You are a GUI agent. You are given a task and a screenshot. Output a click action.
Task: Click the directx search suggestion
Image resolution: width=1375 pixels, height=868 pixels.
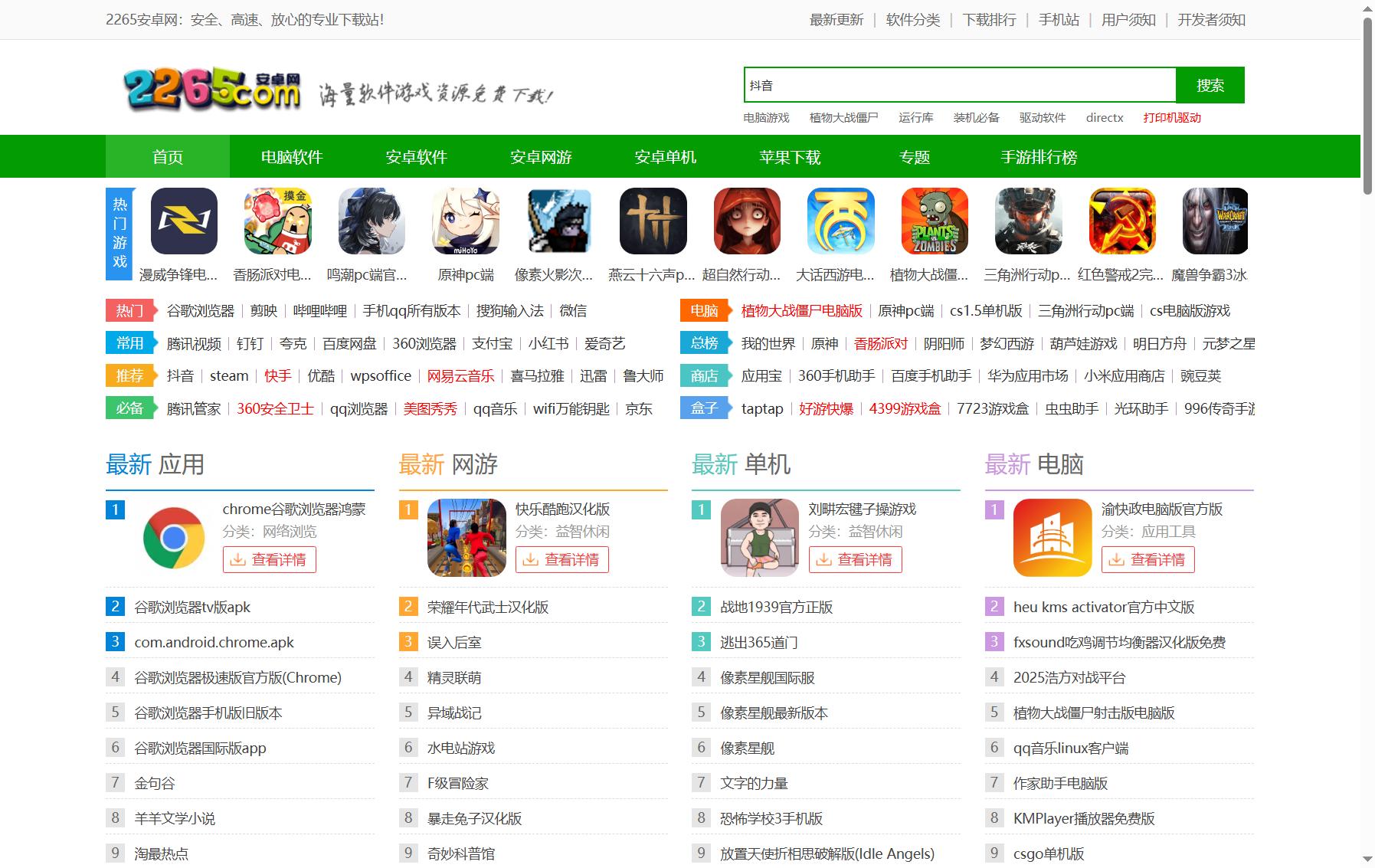tap(1105, 117)
